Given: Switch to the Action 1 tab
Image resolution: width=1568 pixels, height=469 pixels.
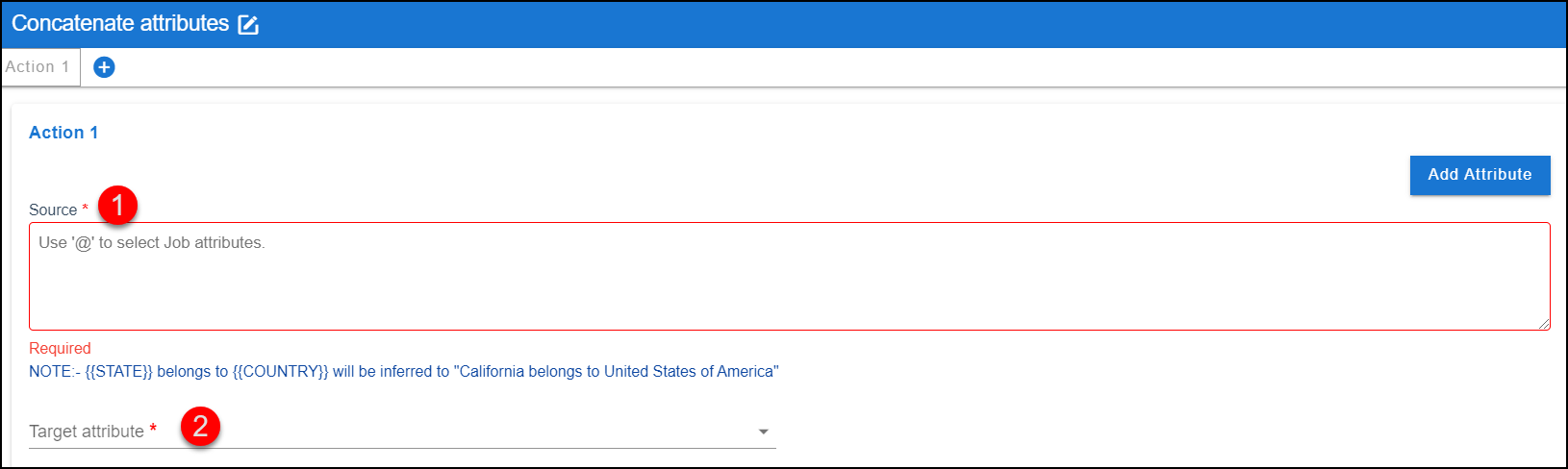Looking at the screenshot, I should [39, 67].
